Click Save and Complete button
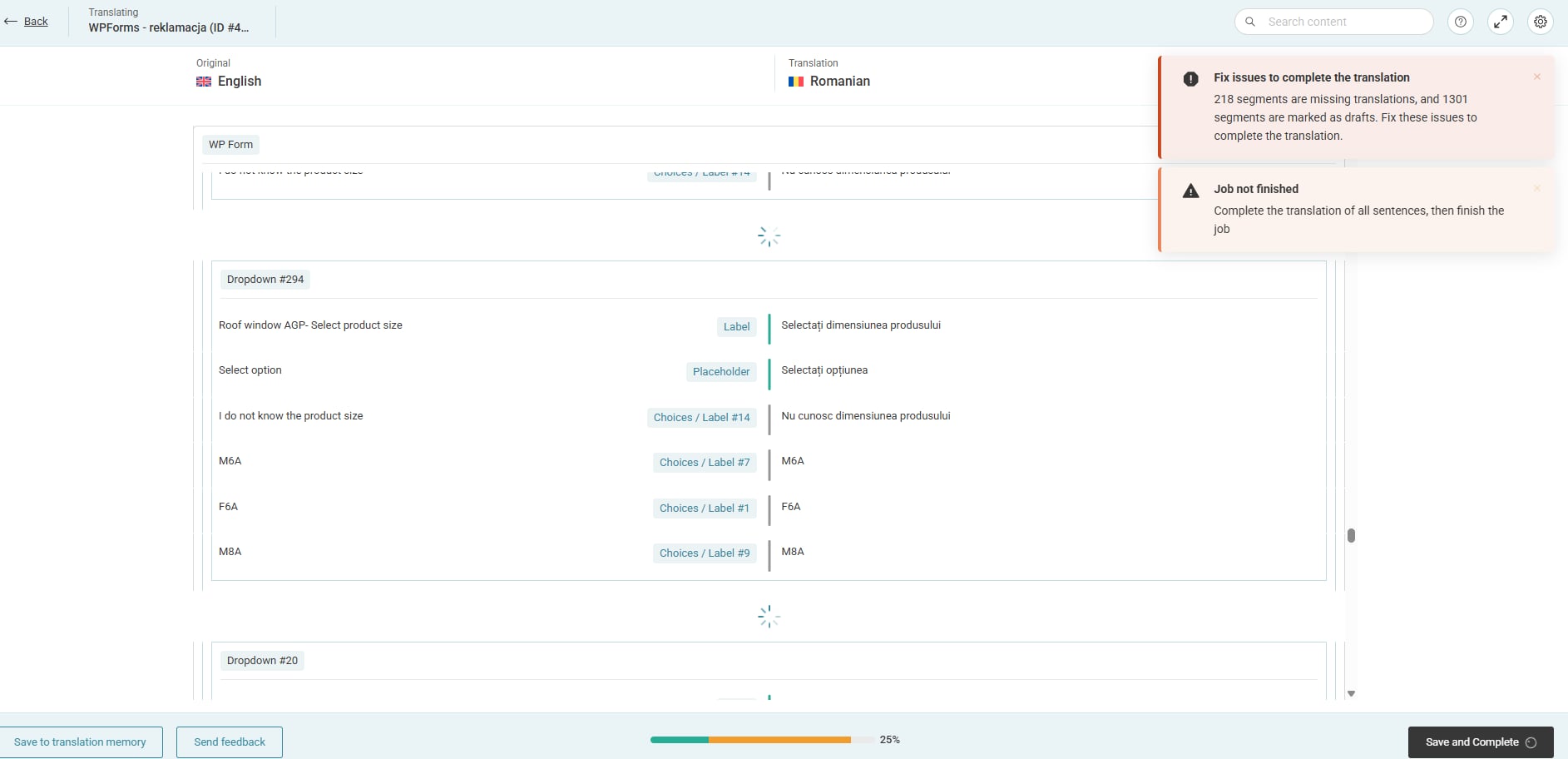 [x=1480, y=742]
